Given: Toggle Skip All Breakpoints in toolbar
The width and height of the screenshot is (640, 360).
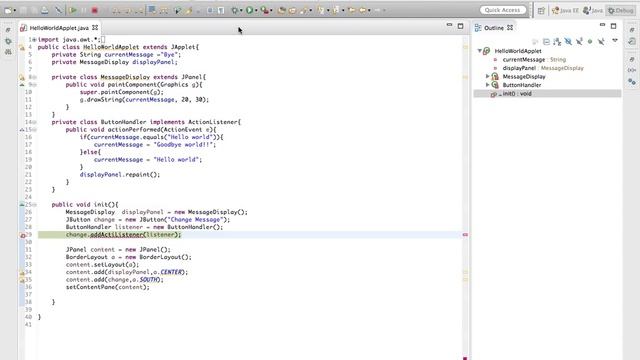Looking at the screenshot, I should coord(58,10).
